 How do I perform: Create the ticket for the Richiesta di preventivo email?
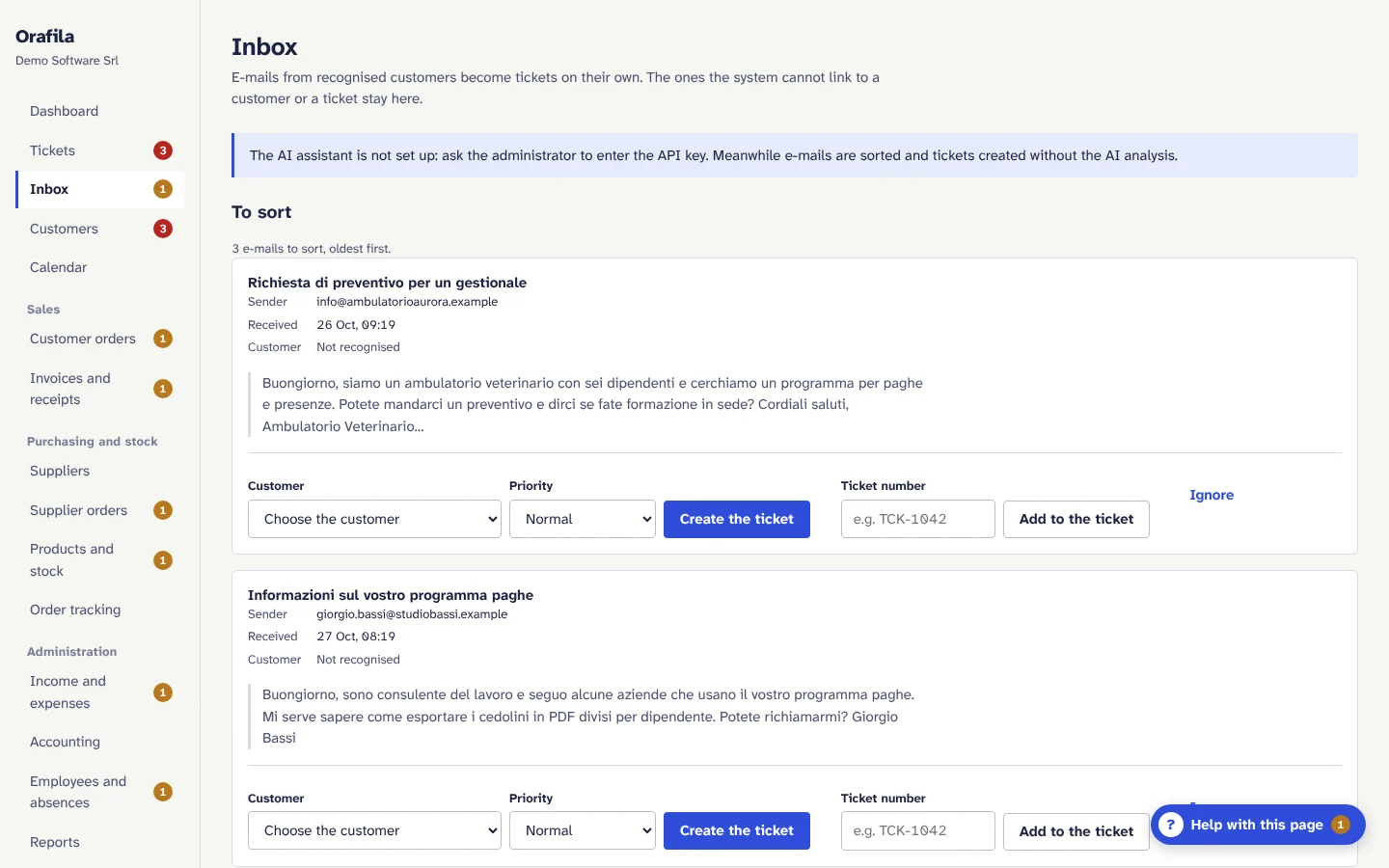[x=737, y=519]
